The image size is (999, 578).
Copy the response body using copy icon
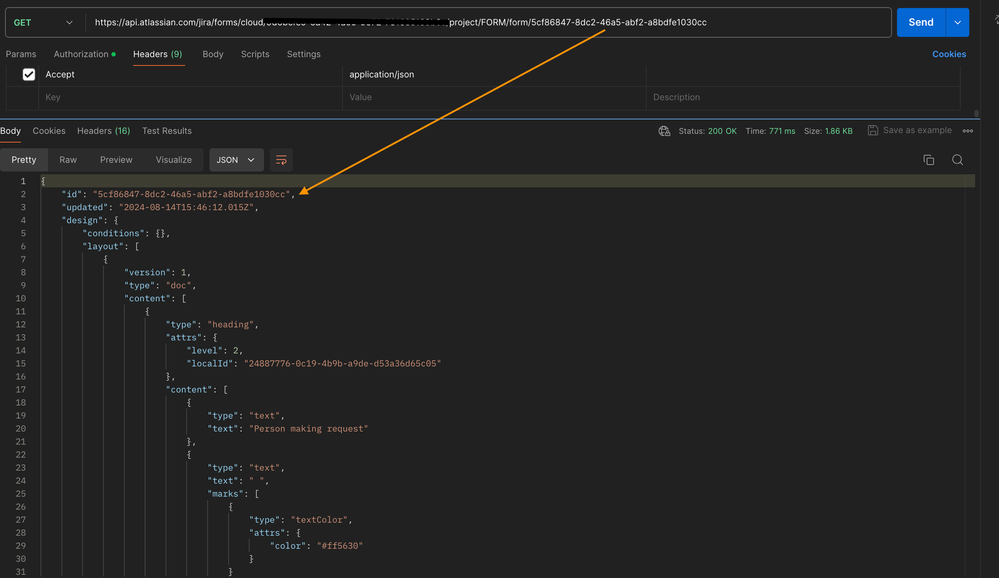[928, 159]
